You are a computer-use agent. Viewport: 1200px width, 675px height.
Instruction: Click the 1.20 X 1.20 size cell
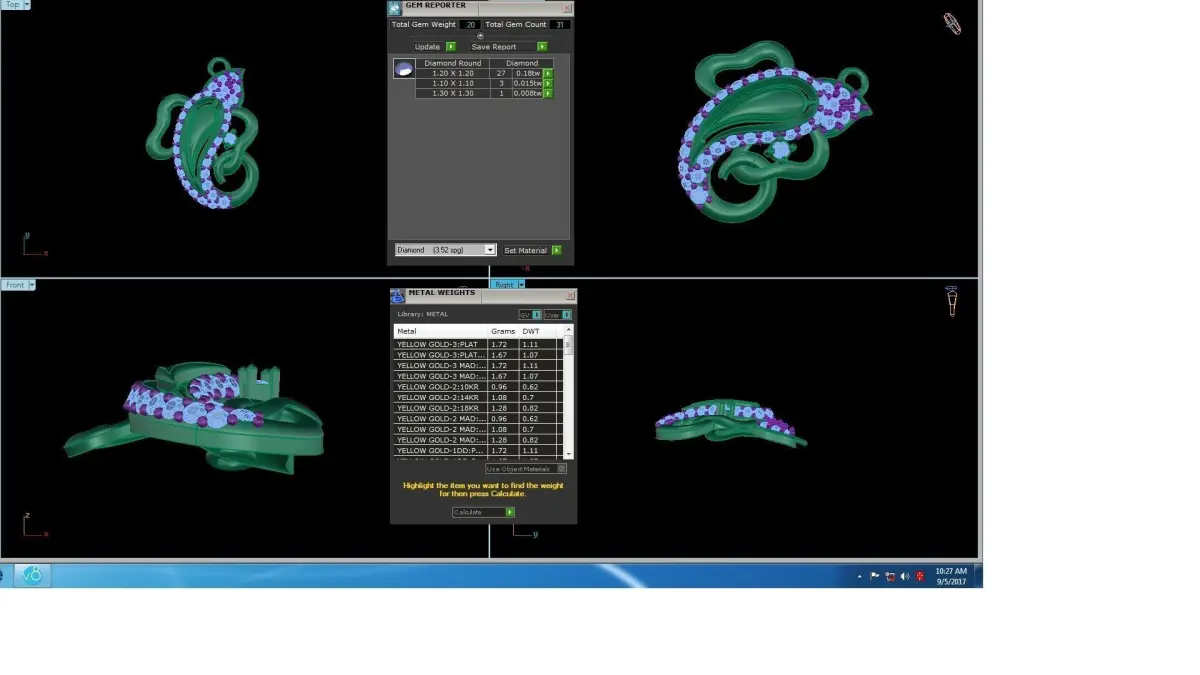[453, 73]
